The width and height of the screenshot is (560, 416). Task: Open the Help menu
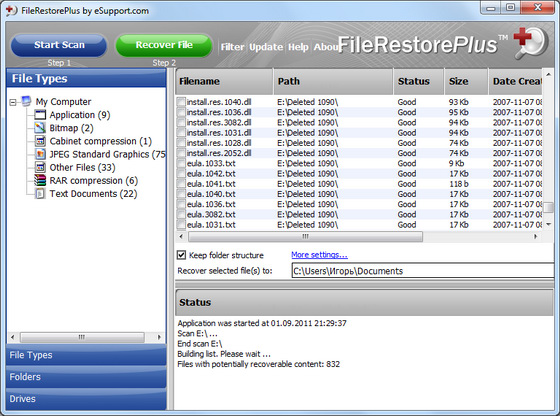(298, 47)
